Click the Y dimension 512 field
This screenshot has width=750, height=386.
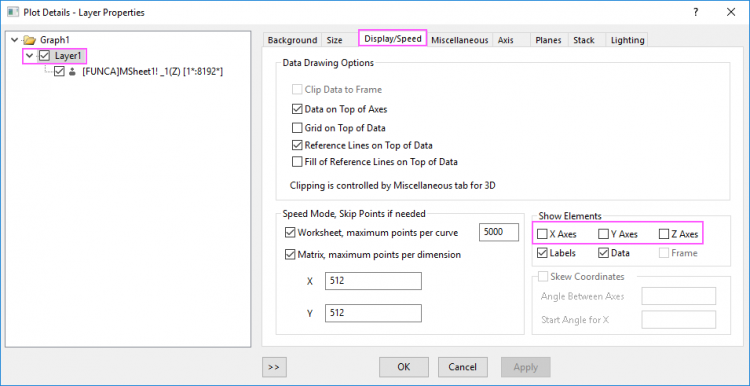point(373,313)
